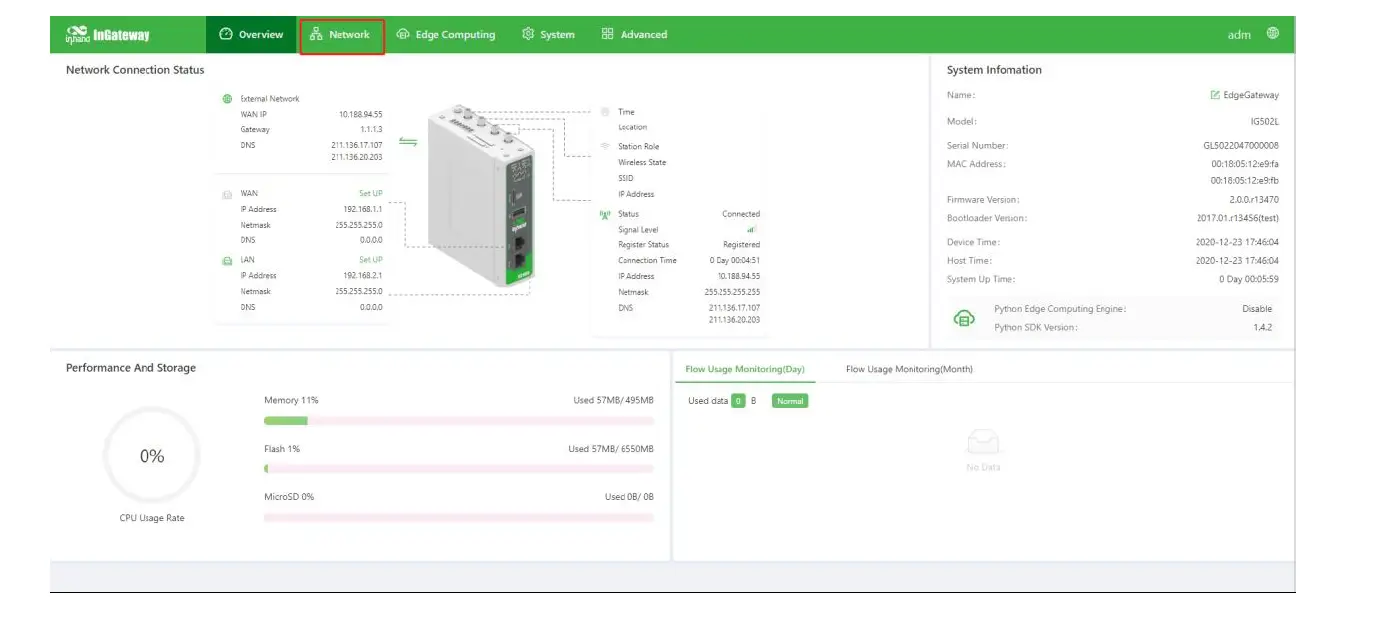Screen dimensions: 1380x641
Task: Click the Connected status value
Action: [x=741, y=214]
